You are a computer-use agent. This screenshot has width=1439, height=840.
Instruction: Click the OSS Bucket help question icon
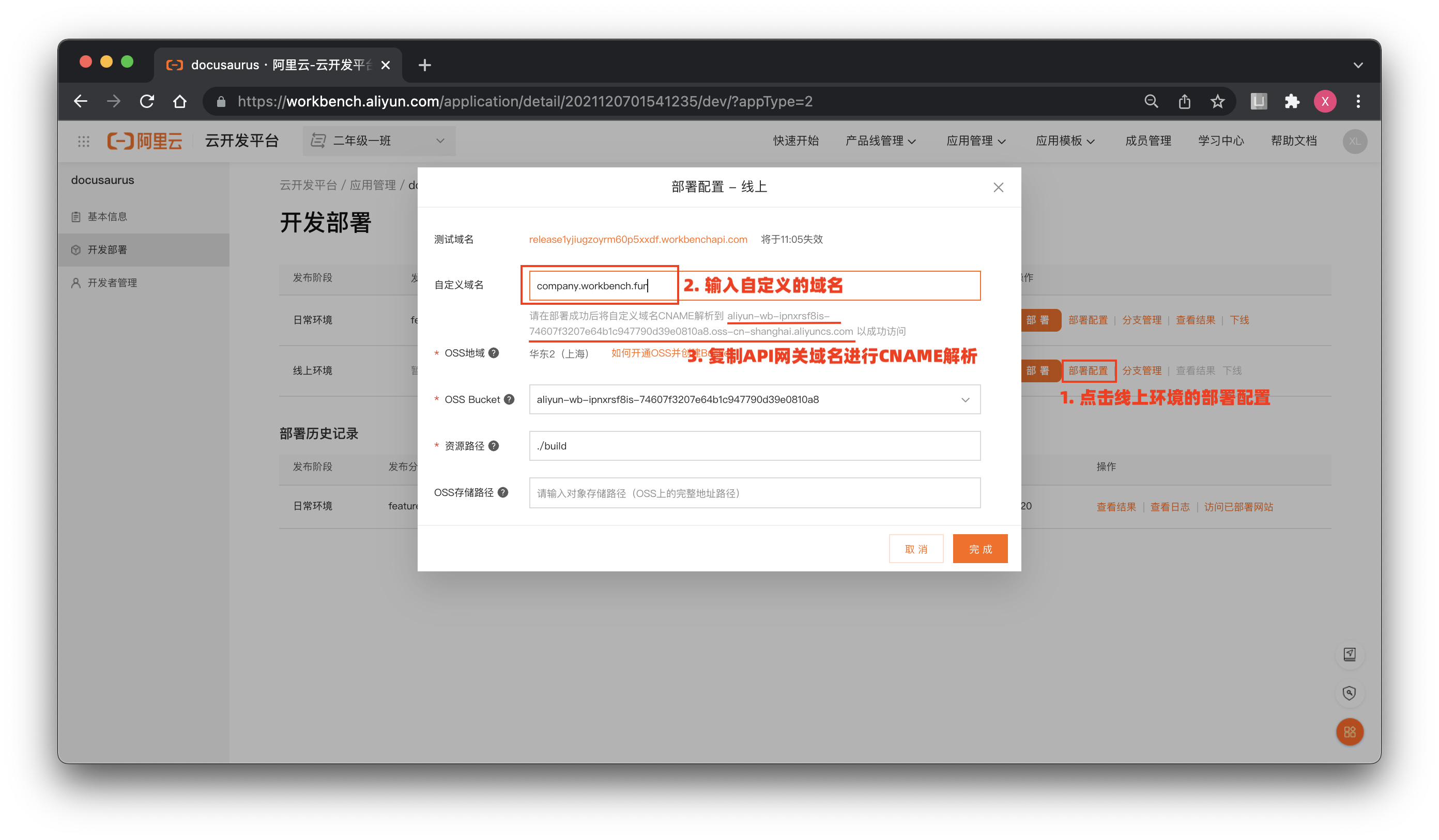(x=509, y=399)
